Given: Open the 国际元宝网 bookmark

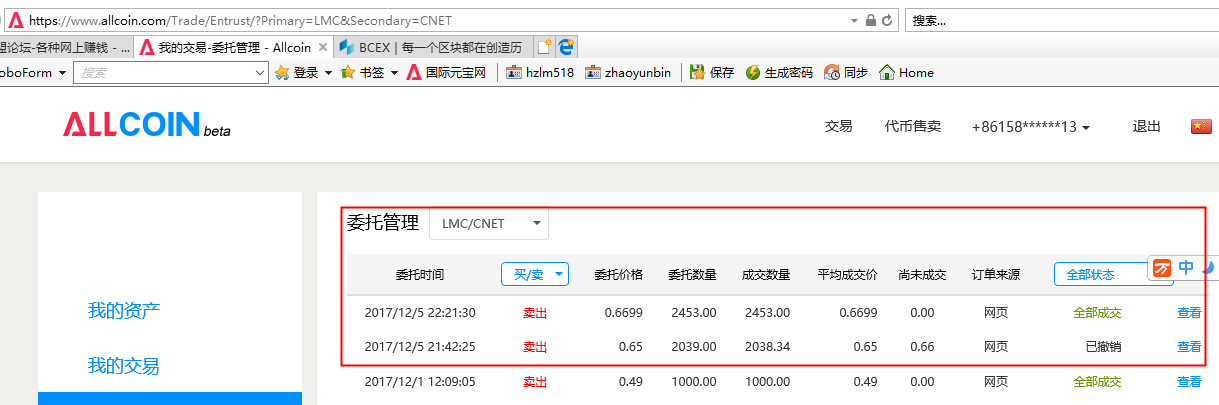Looking at the screenshot, I should 446,72.
